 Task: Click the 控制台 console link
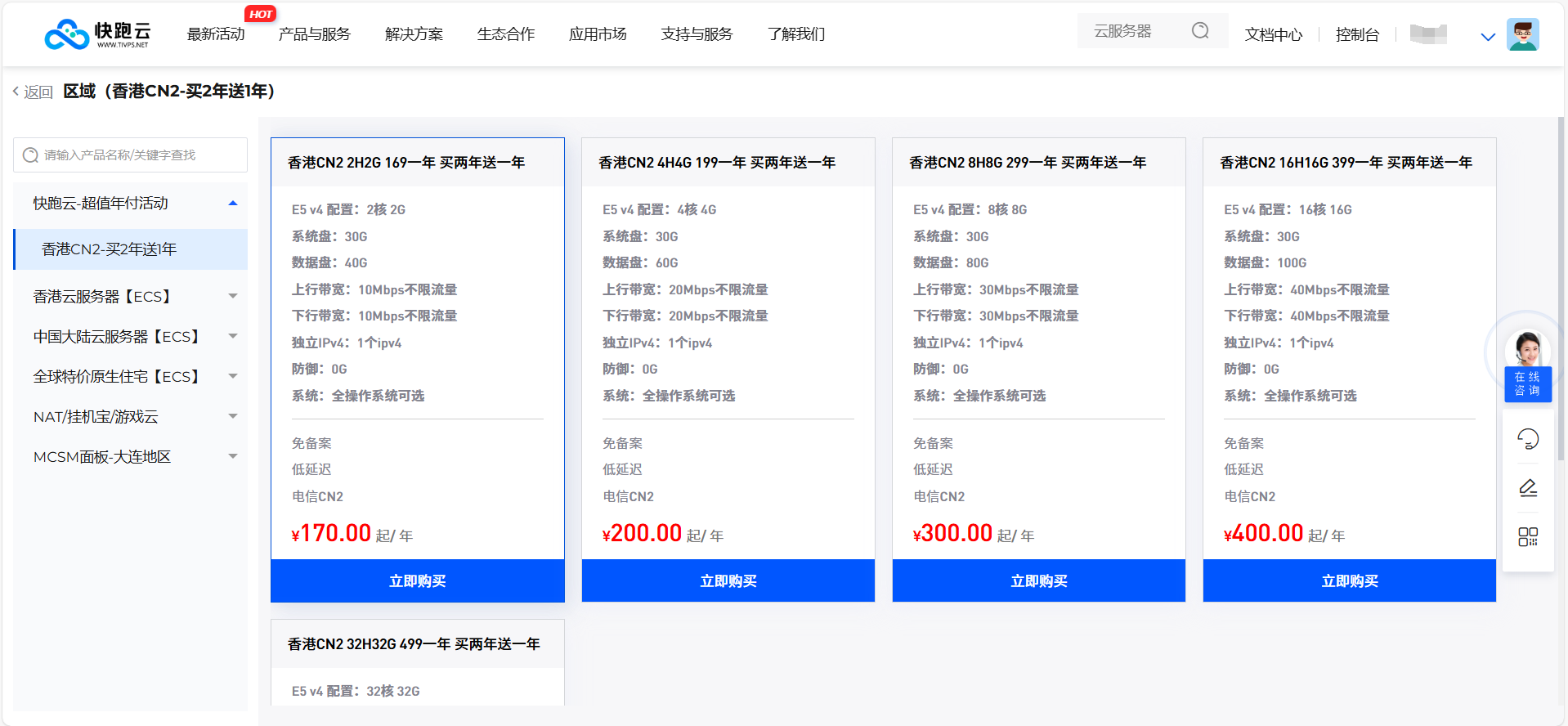1357,34
